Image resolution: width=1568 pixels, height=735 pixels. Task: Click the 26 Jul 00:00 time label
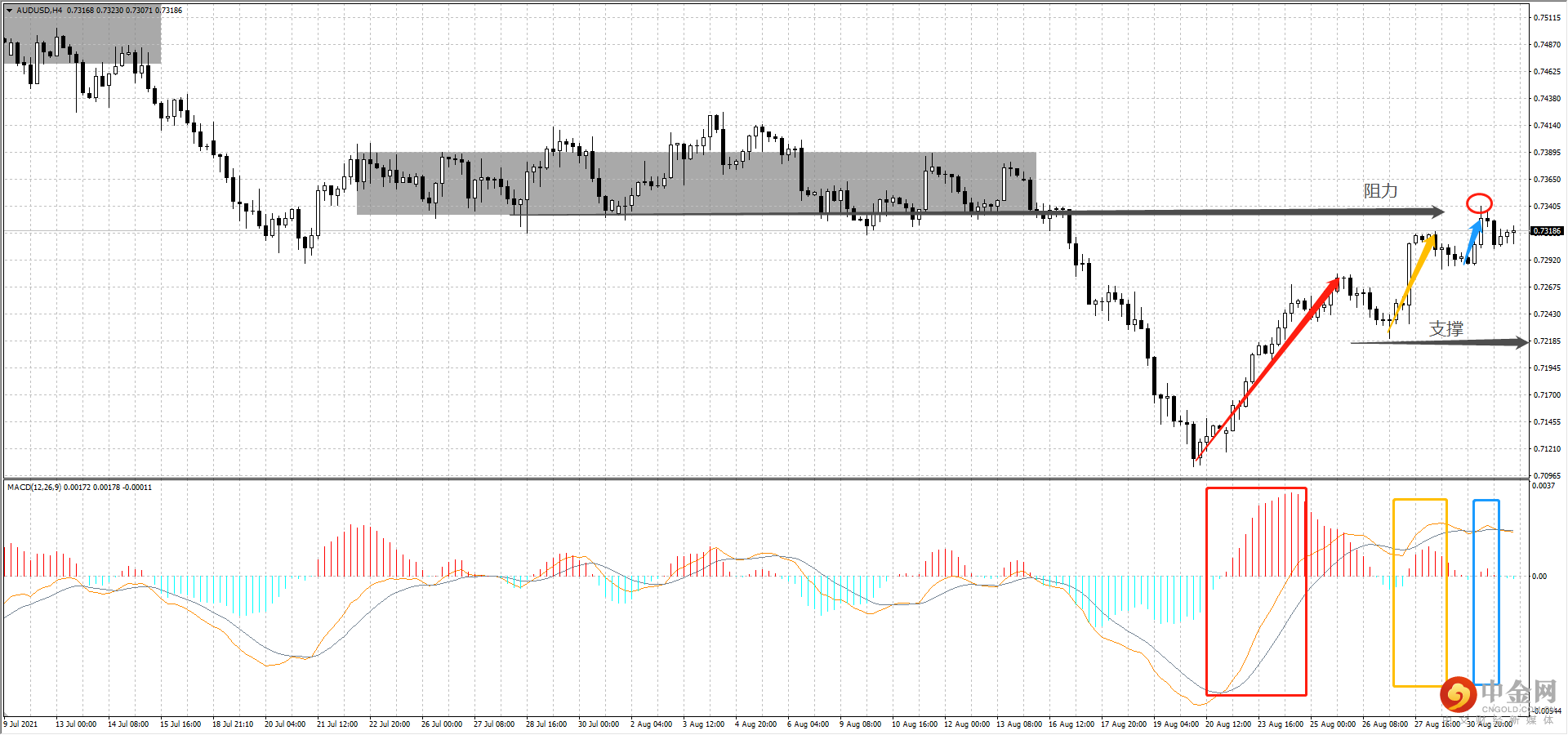click(x=442, y=724)
